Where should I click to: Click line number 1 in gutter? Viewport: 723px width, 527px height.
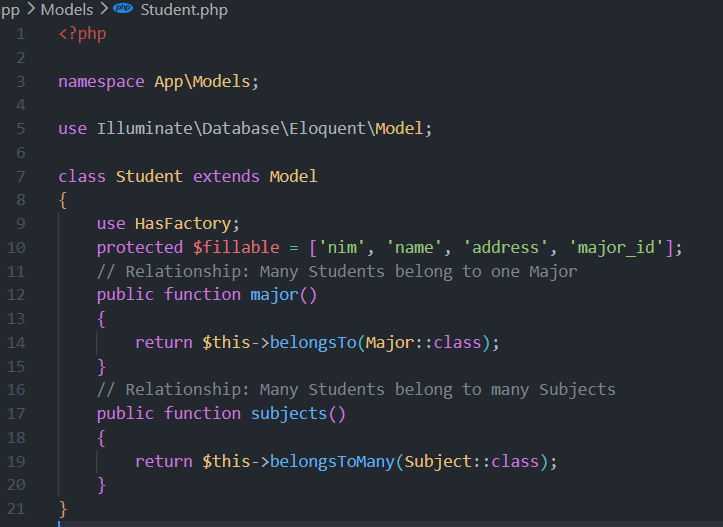point(21,34)
